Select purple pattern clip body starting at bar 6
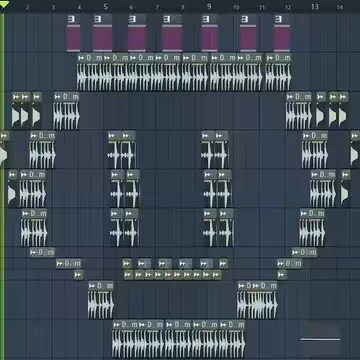The width and height of the screenshot is (360, 360). 137,38
